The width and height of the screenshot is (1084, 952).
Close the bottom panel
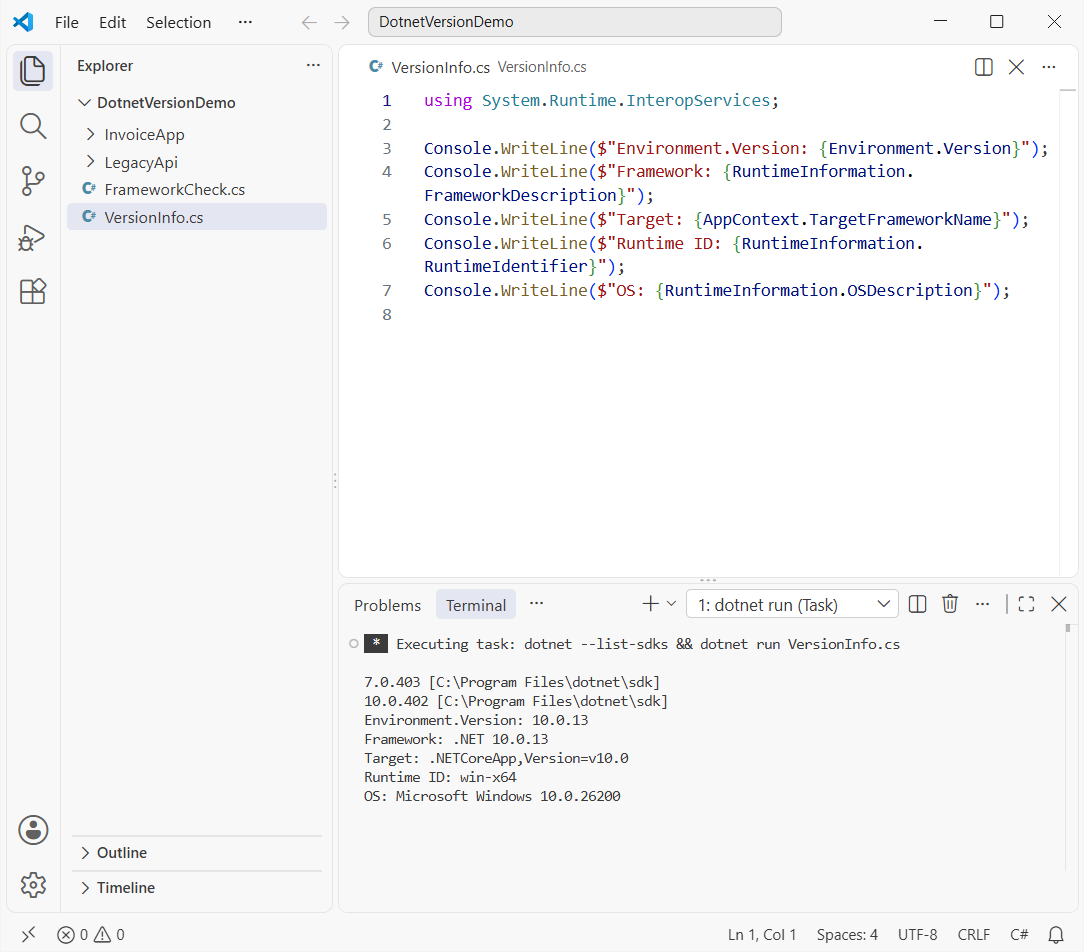tap(1058, 604)
